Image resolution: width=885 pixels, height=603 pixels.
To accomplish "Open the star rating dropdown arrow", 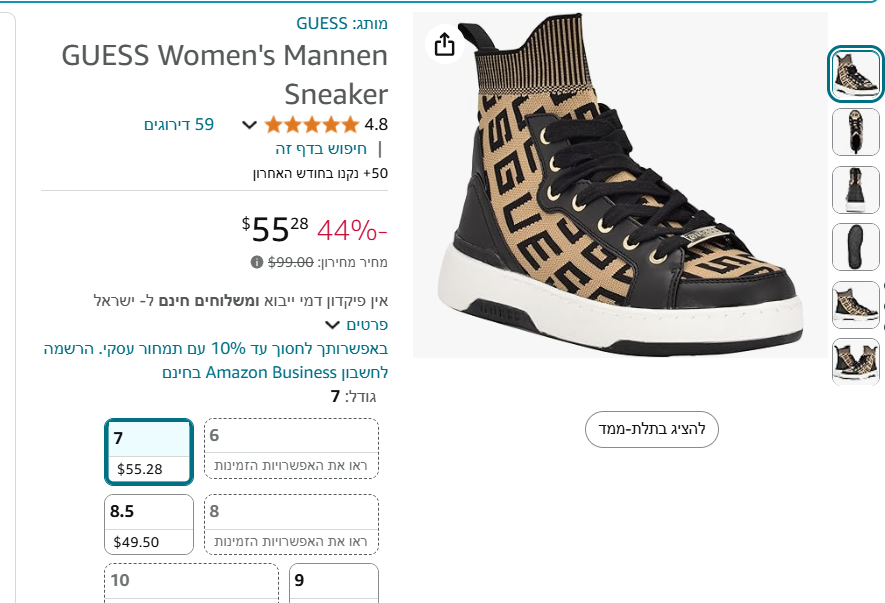I will click(250, 125).
